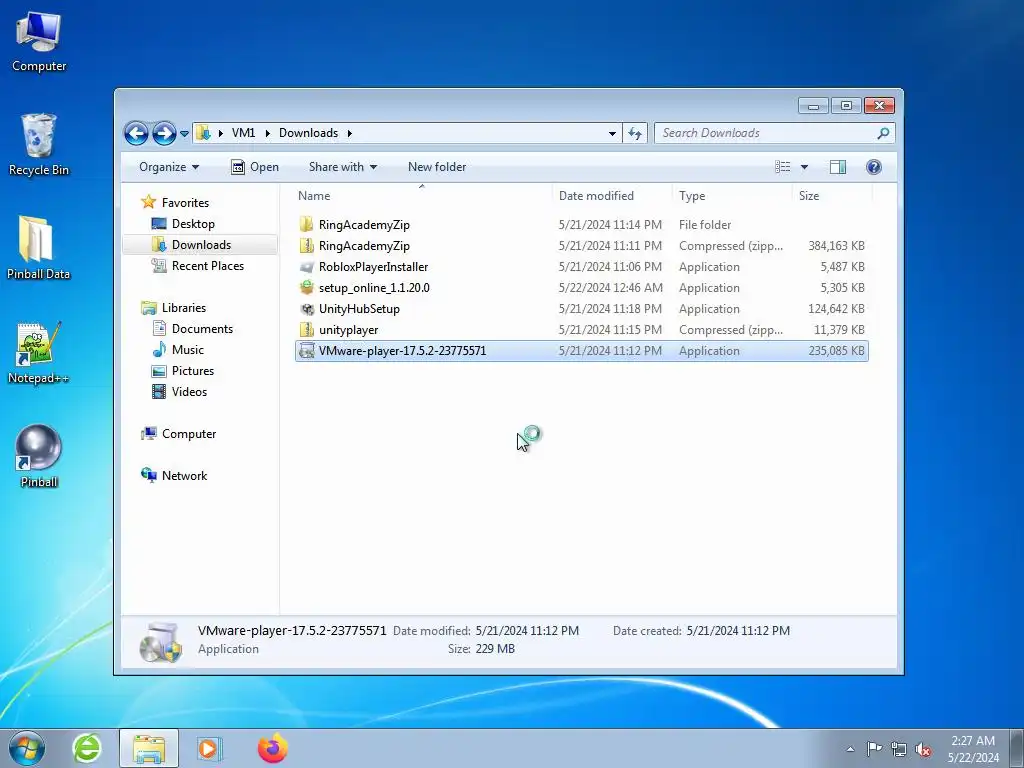The image size is (1024, 768).
Task: Select VM1 in the address breadcrumb
Action: (x=243, y=133)
